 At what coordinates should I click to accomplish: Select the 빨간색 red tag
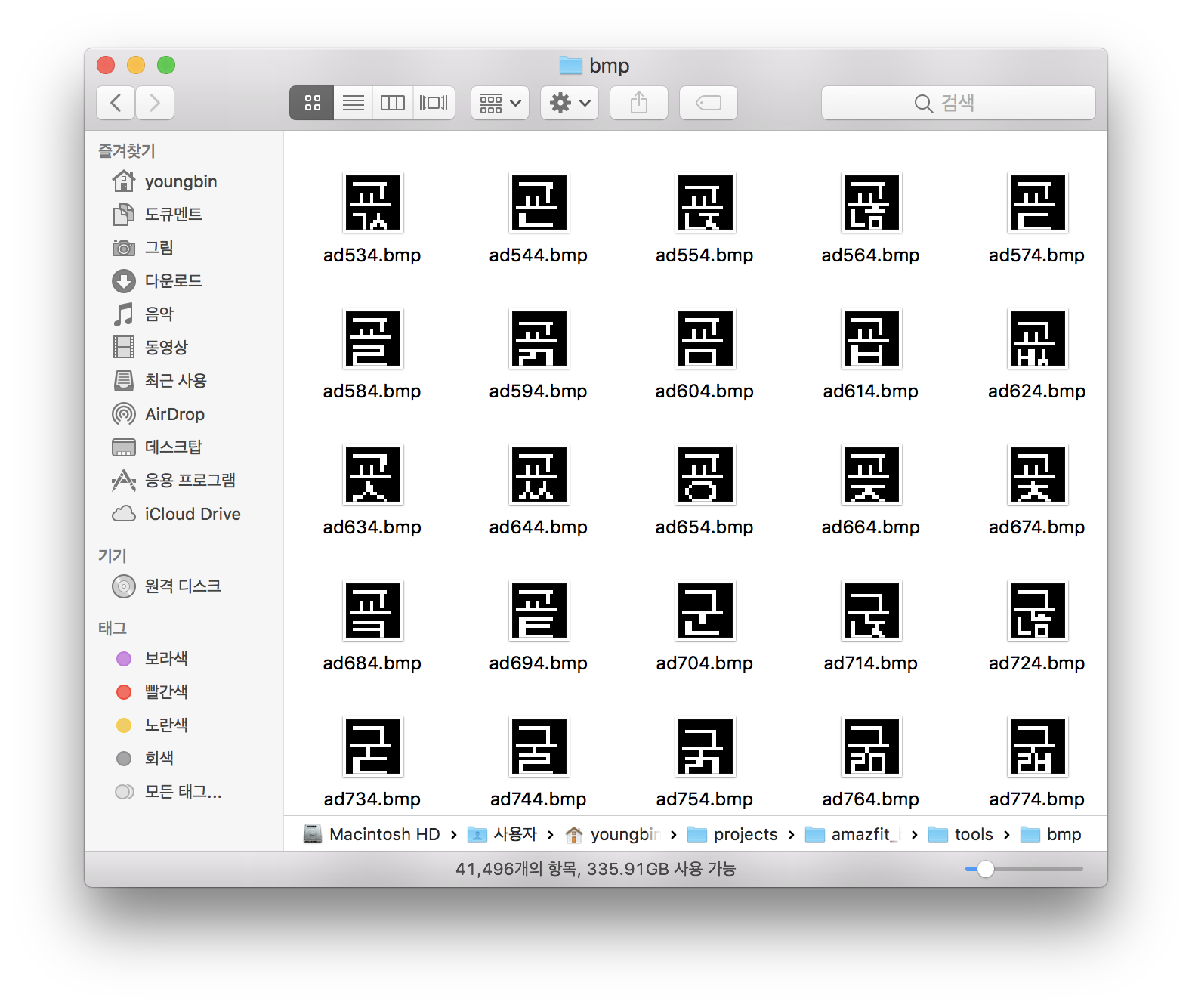165,692
